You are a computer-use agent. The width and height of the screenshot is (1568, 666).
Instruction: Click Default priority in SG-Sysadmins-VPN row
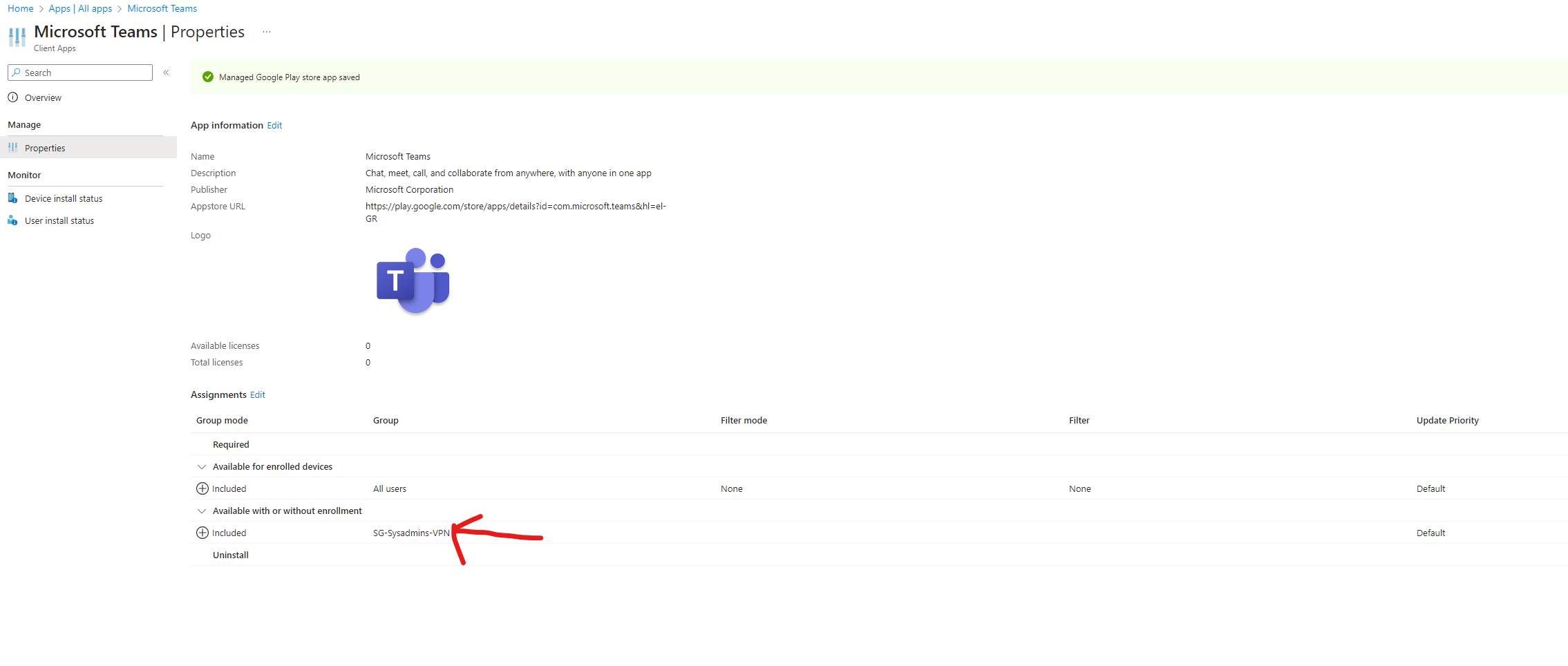1430,533
